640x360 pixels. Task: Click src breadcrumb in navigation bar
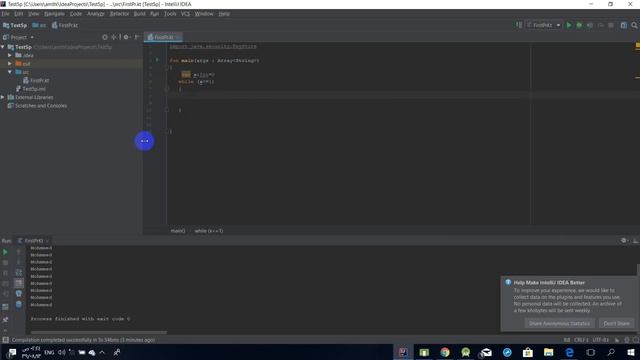(40, 25)
